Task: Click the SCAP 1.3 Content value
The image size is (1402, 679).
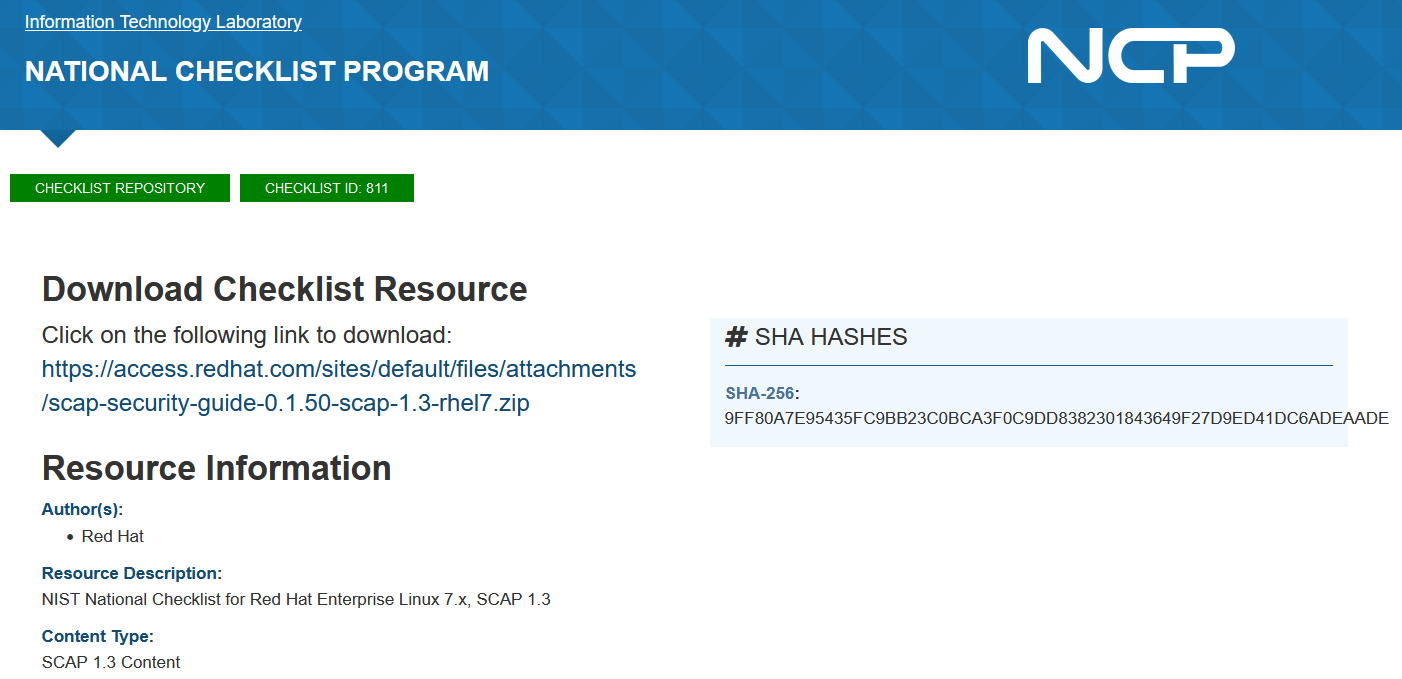Action: click(111, 662)
